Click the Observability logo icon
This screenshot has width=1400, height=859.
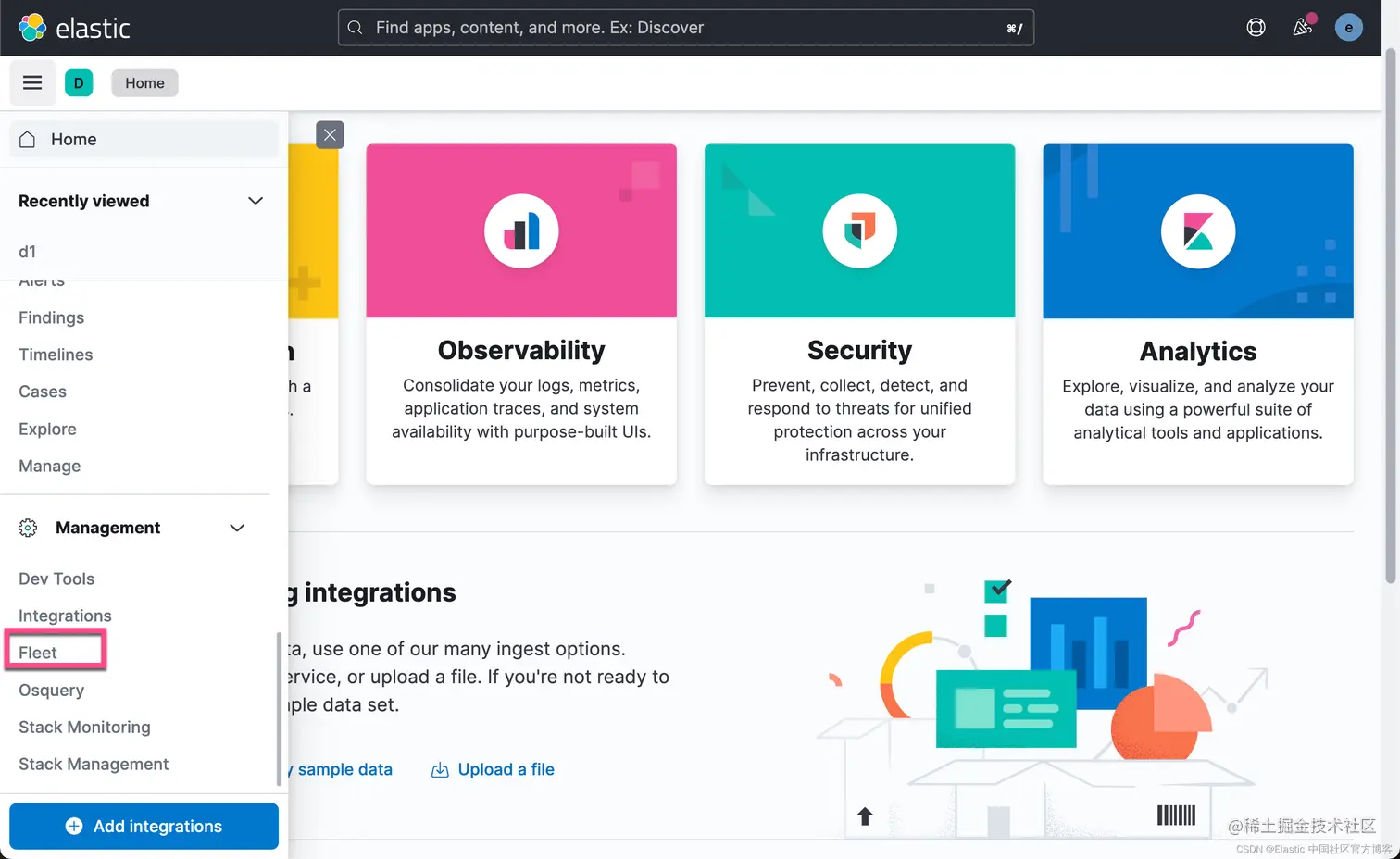point(521,230)
